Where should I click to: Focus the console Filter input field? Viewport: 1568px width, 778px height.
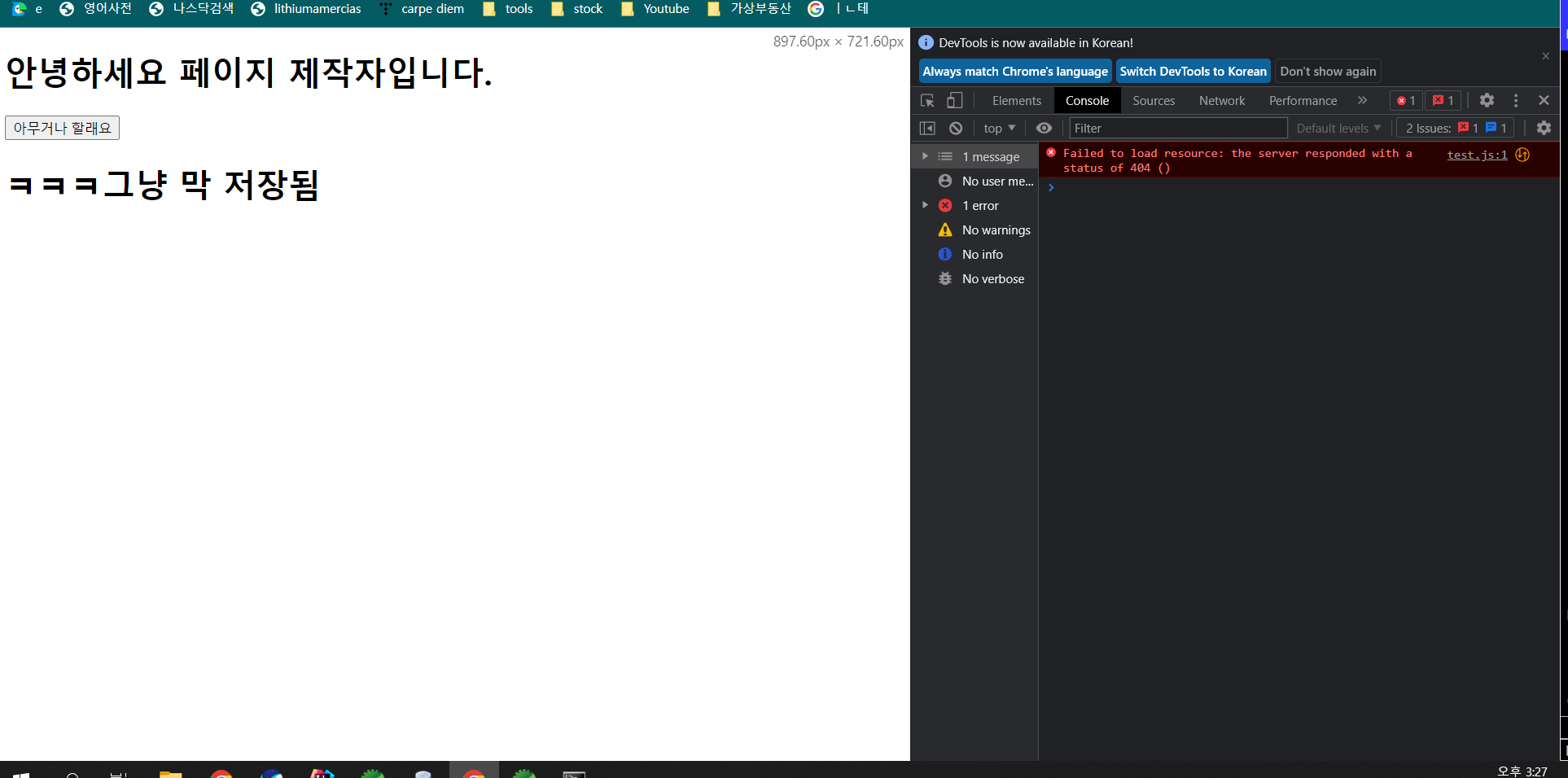[x=1178, y=128]
